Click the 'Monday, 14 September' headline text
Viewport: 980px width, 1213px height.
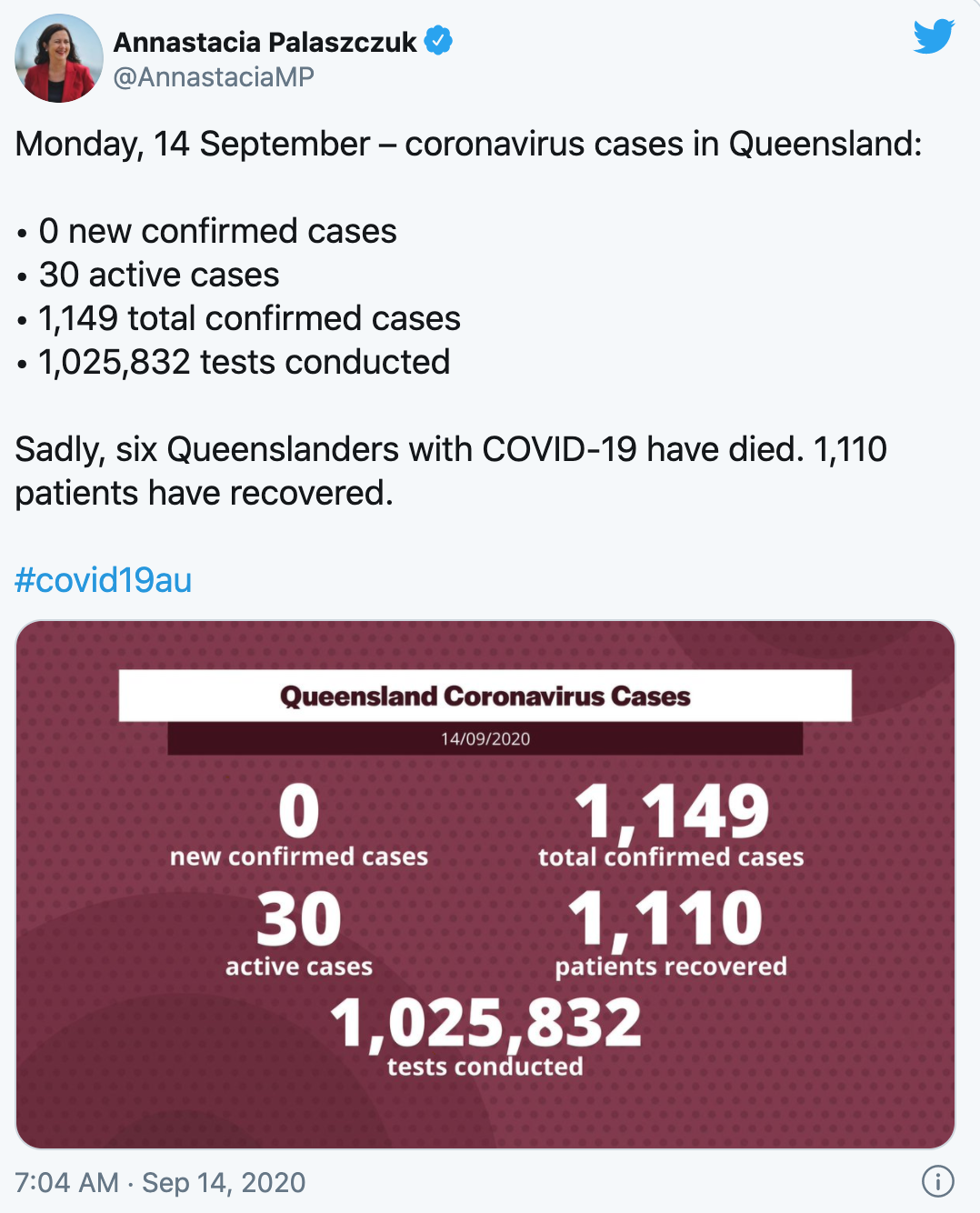(x=193, y=144)
